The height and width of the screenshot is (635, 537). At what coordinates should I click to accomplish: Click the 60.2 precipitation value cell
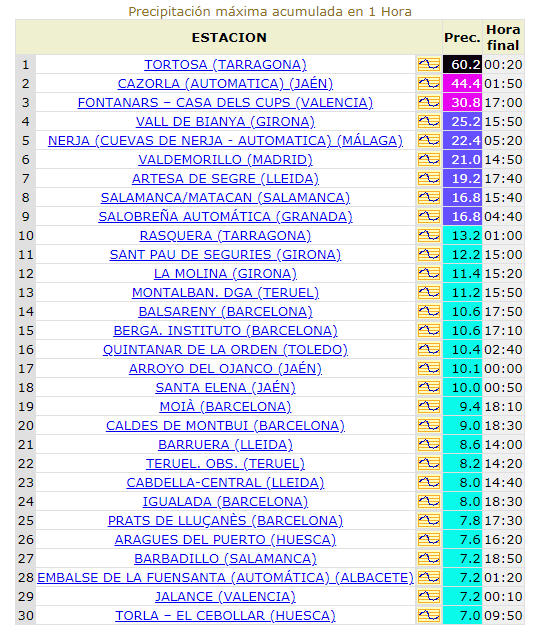pos(462,64)
